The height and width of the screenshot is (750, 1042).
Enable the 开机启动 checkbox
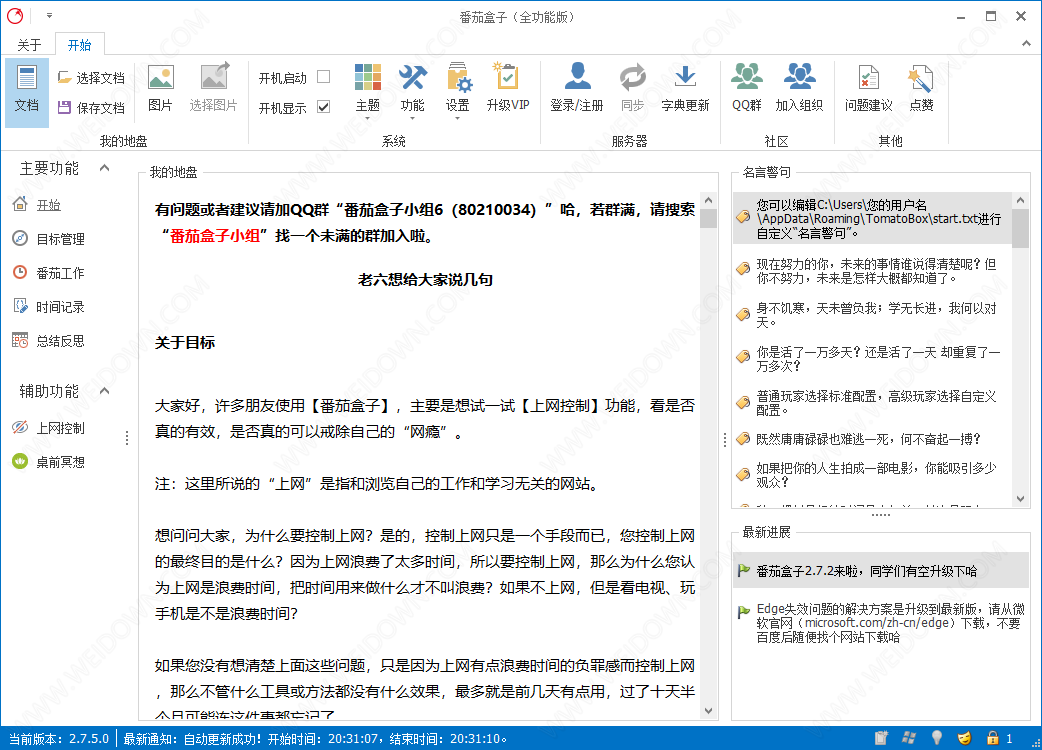point(324,77)
